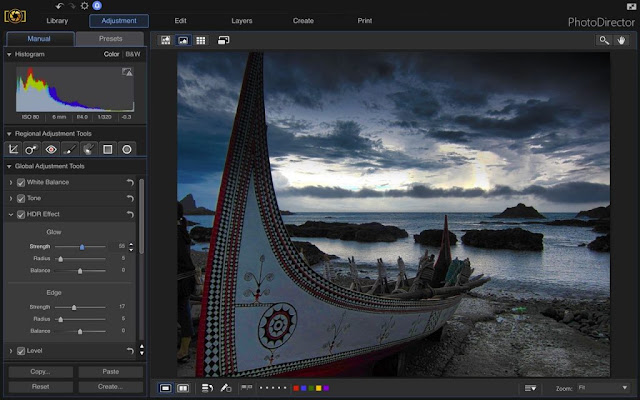Click the Reset button
The image size is (640, 400).
(40, 387)
